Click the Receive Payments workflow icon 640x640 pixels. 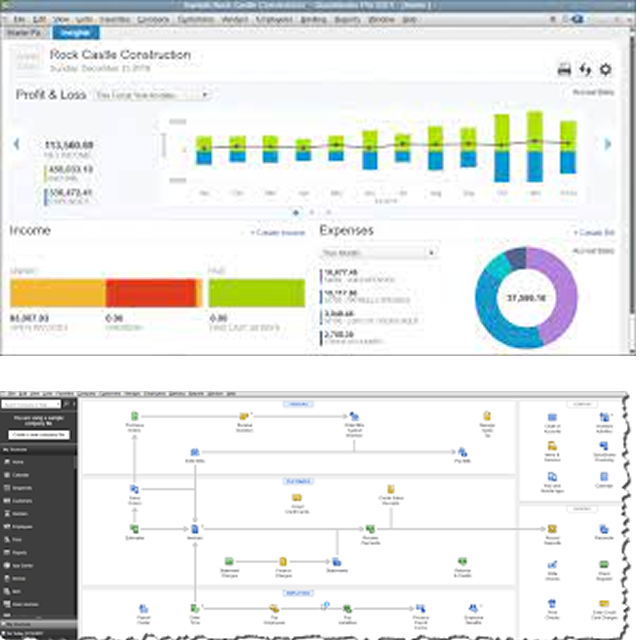[x=370, y=528]
